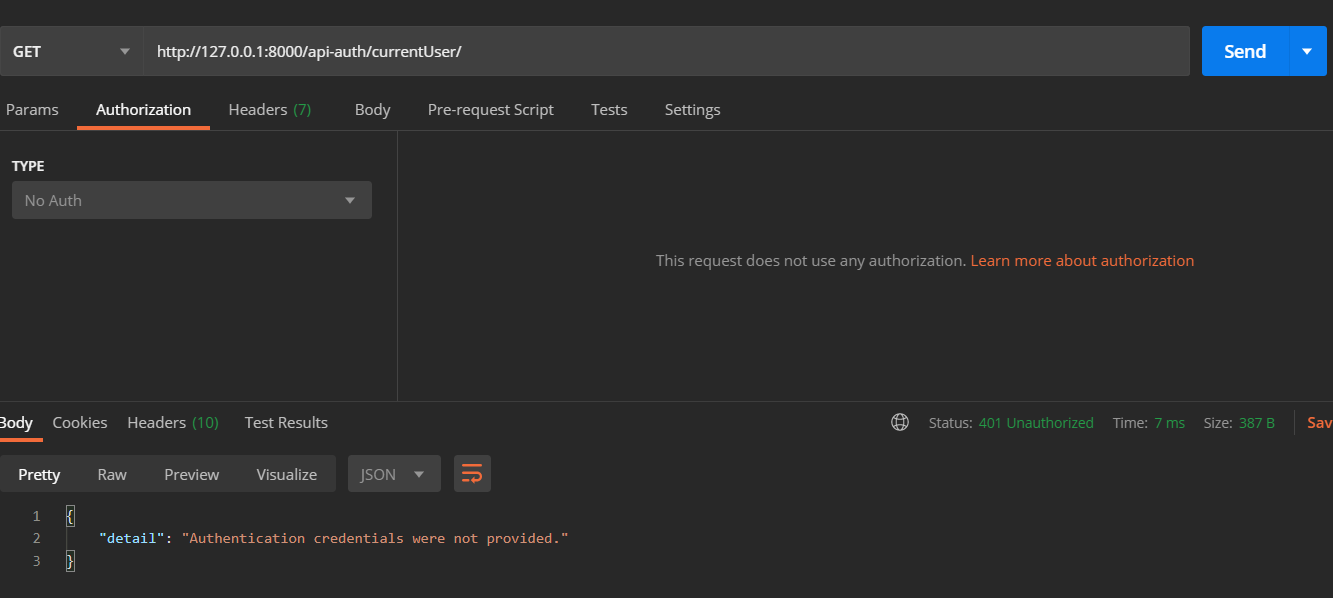Open Learn more about authorization link
1333x598 pixels.
1082,260
